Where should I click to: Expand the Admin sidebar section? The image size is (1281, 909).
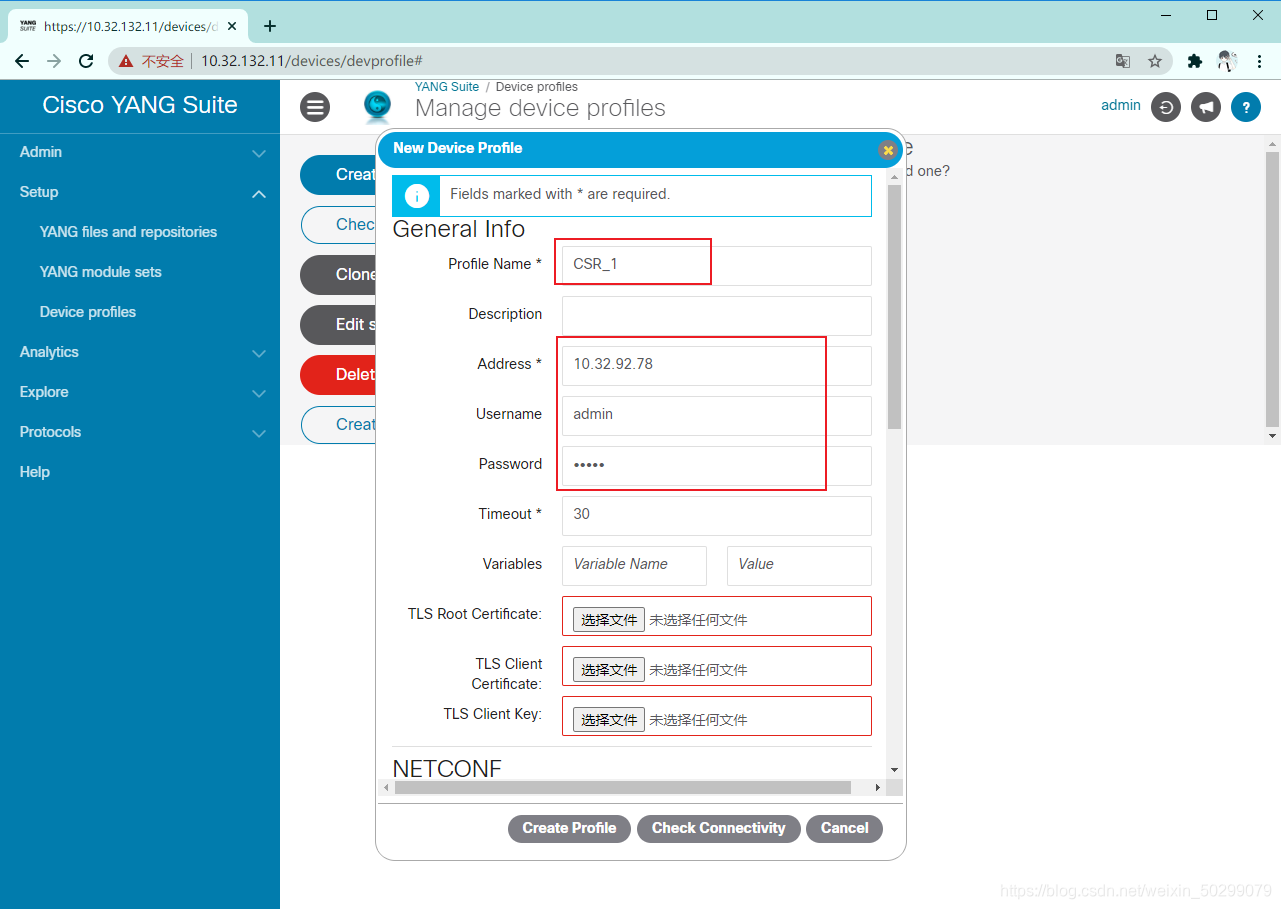tap(140, 152)
